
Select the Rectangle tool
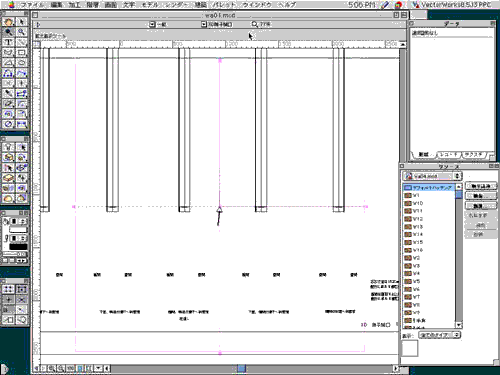coord(22,53)
